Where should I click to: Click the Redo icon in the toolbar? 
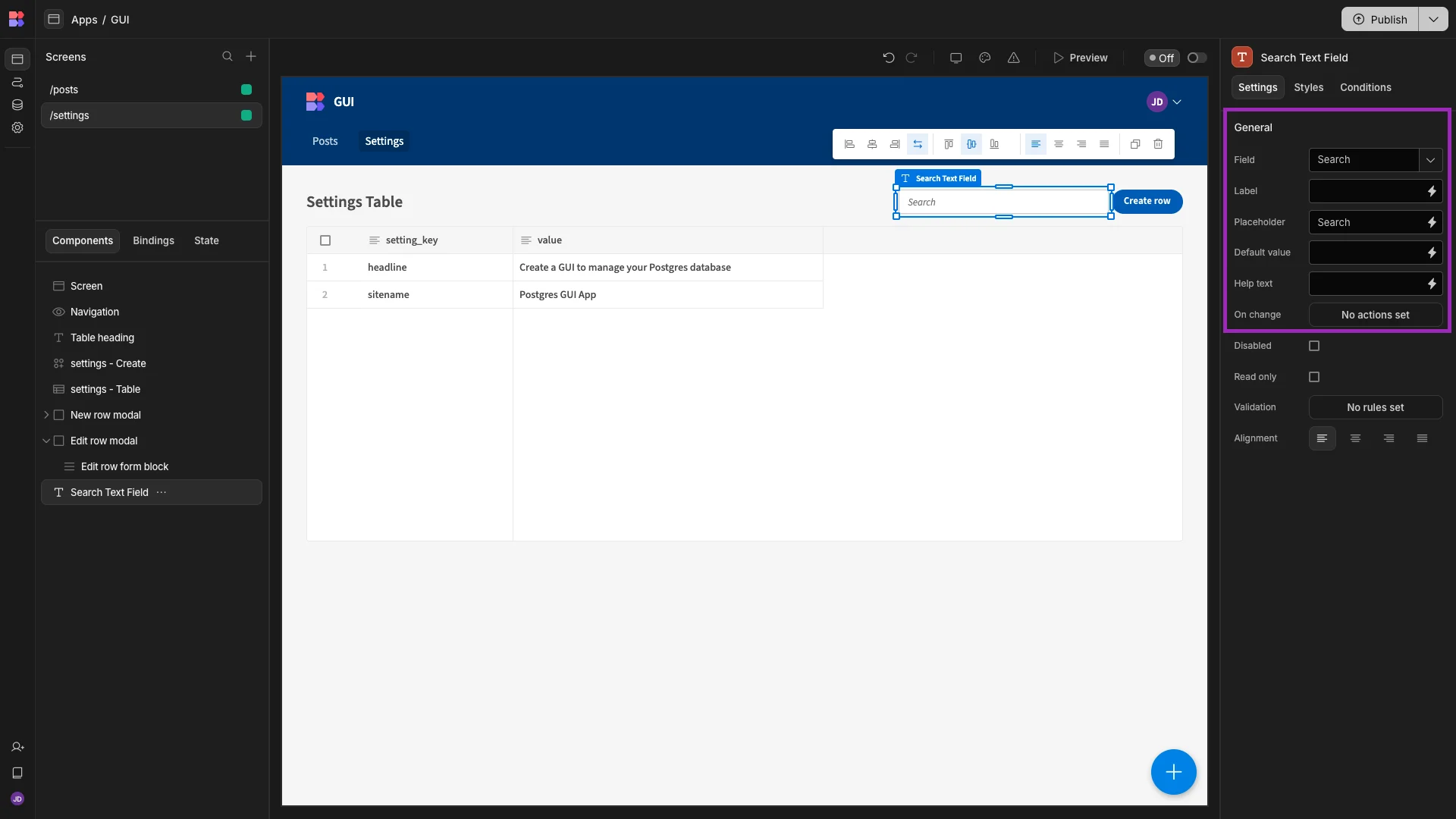(x=912, y=58)
